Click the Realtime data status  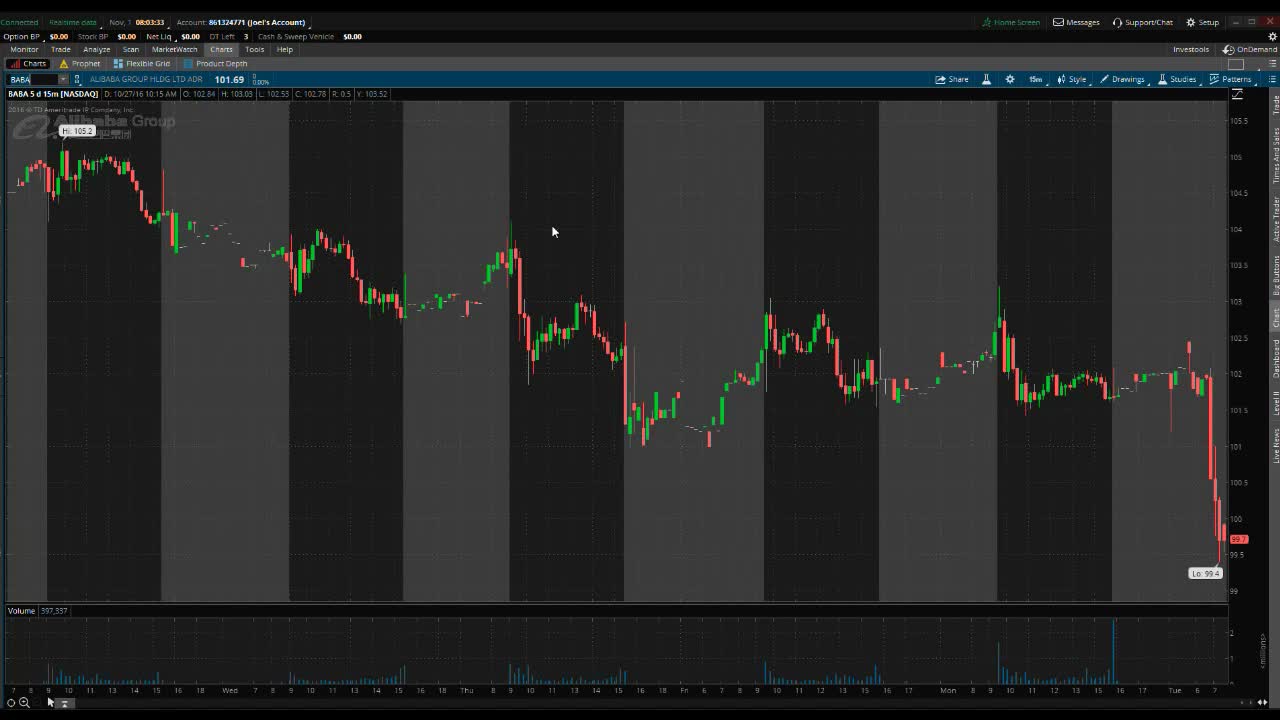point(73,22)
